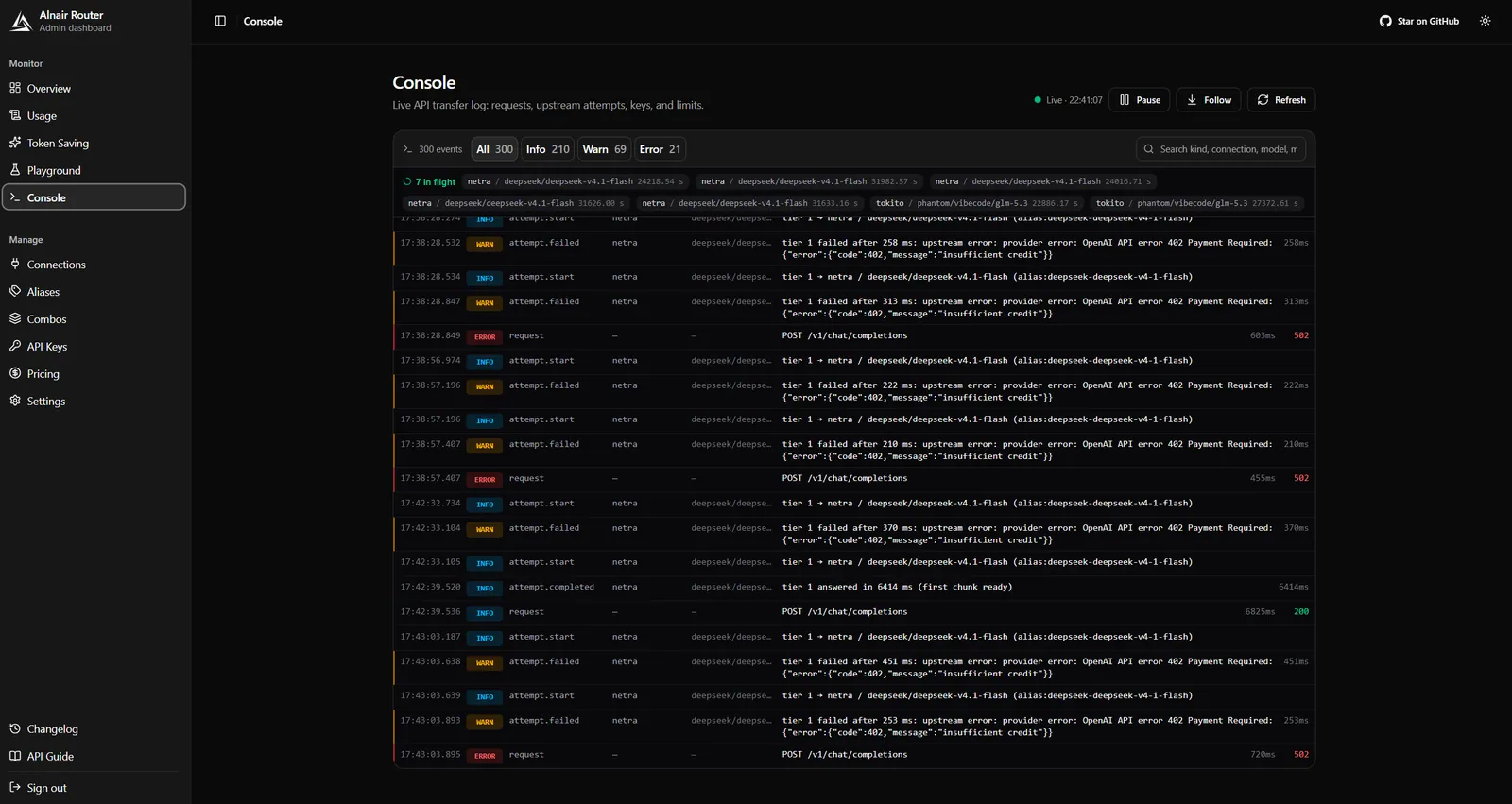
Task: Open the Changelog
Action: click(94, 728)
